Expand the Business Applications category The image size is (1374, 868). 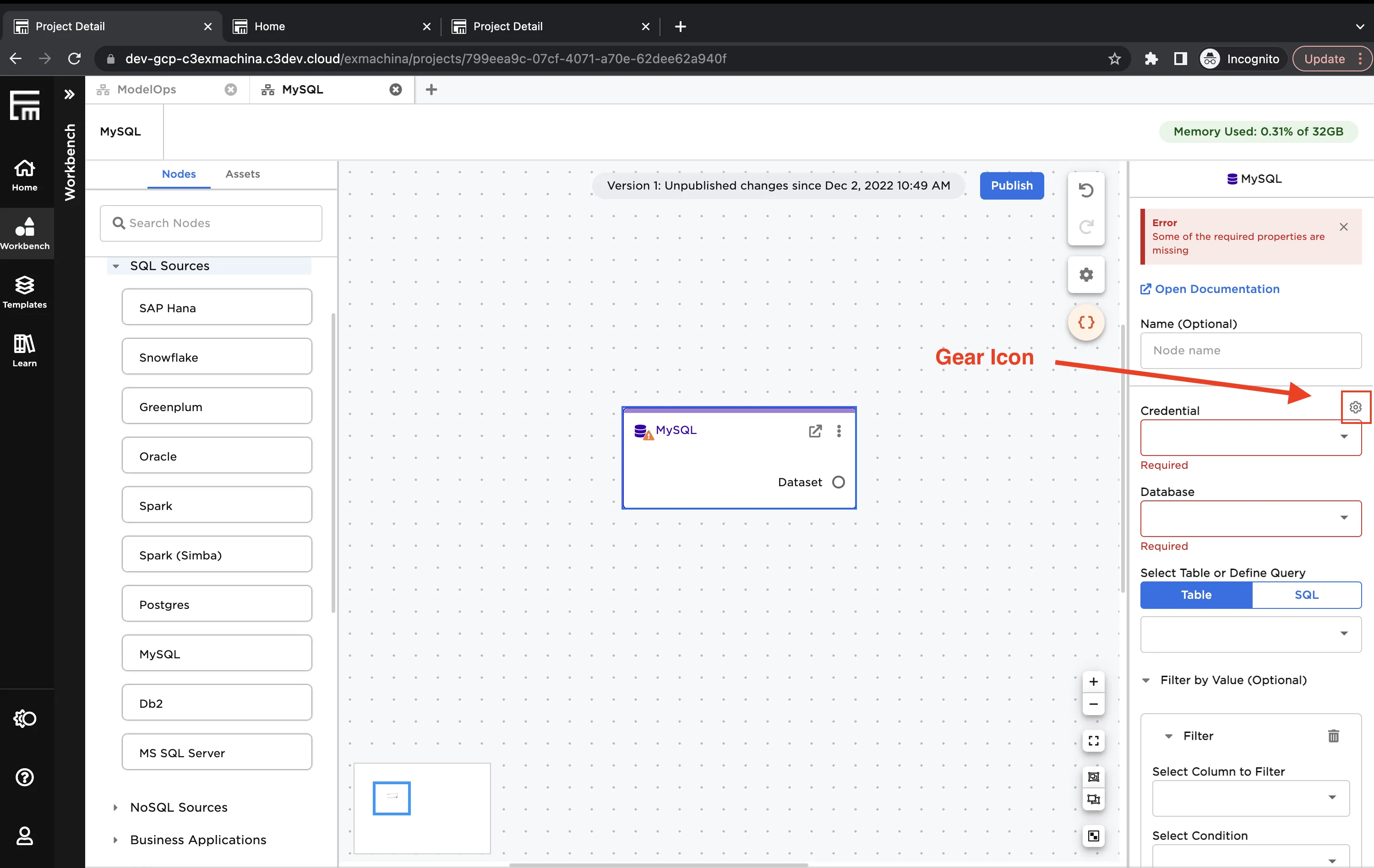[116, 840]
